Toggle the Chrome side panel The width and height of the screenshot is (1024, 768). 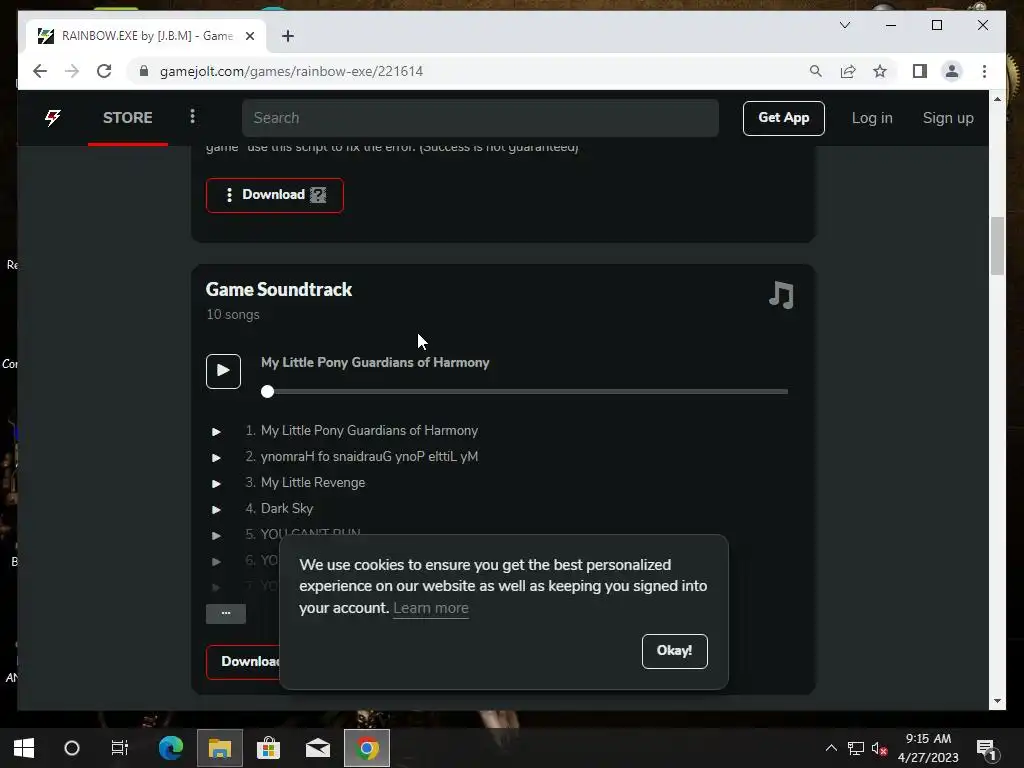point(920,71)
